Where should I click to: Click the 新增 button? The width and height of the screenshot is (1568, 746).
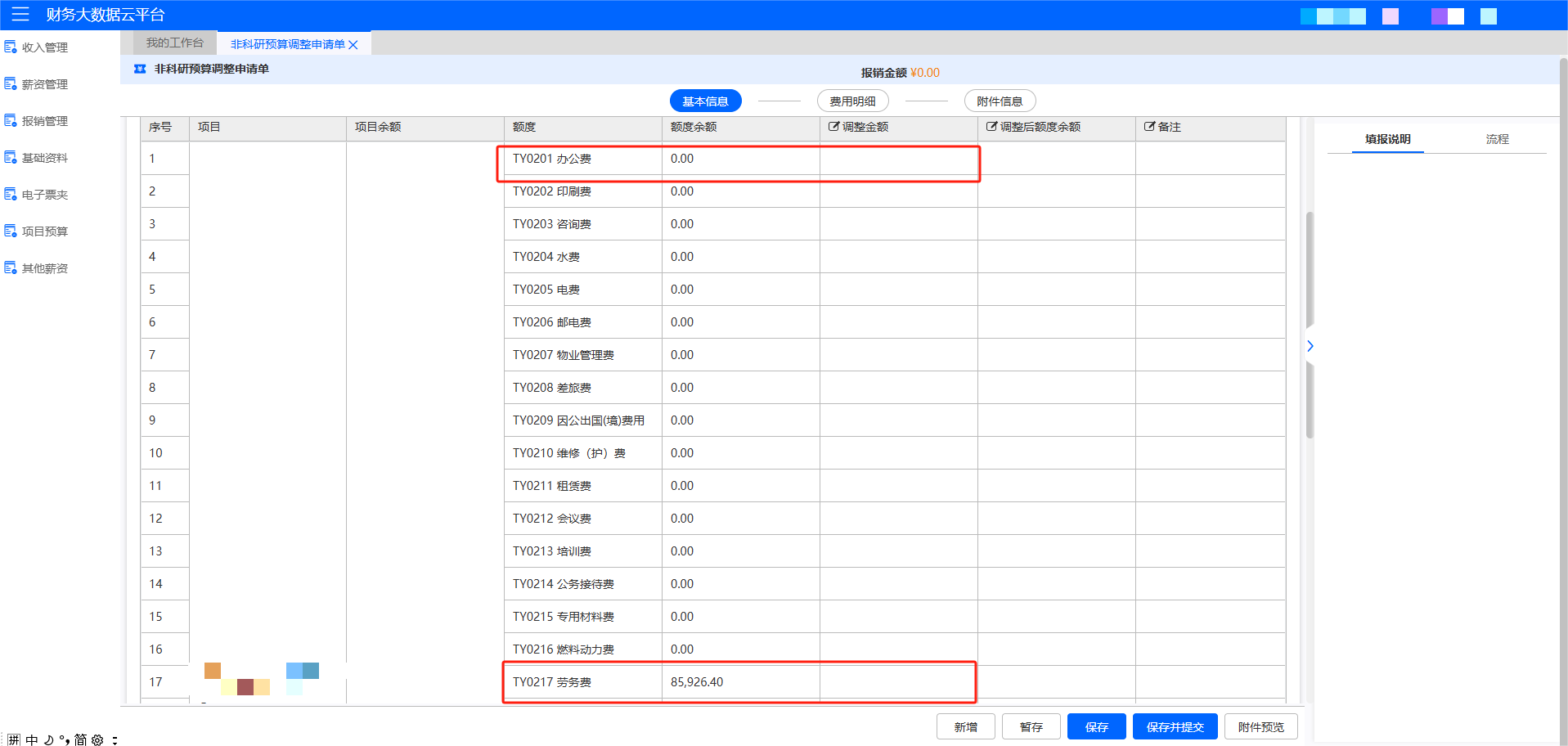pyautogui.click(x=965, y=726)
